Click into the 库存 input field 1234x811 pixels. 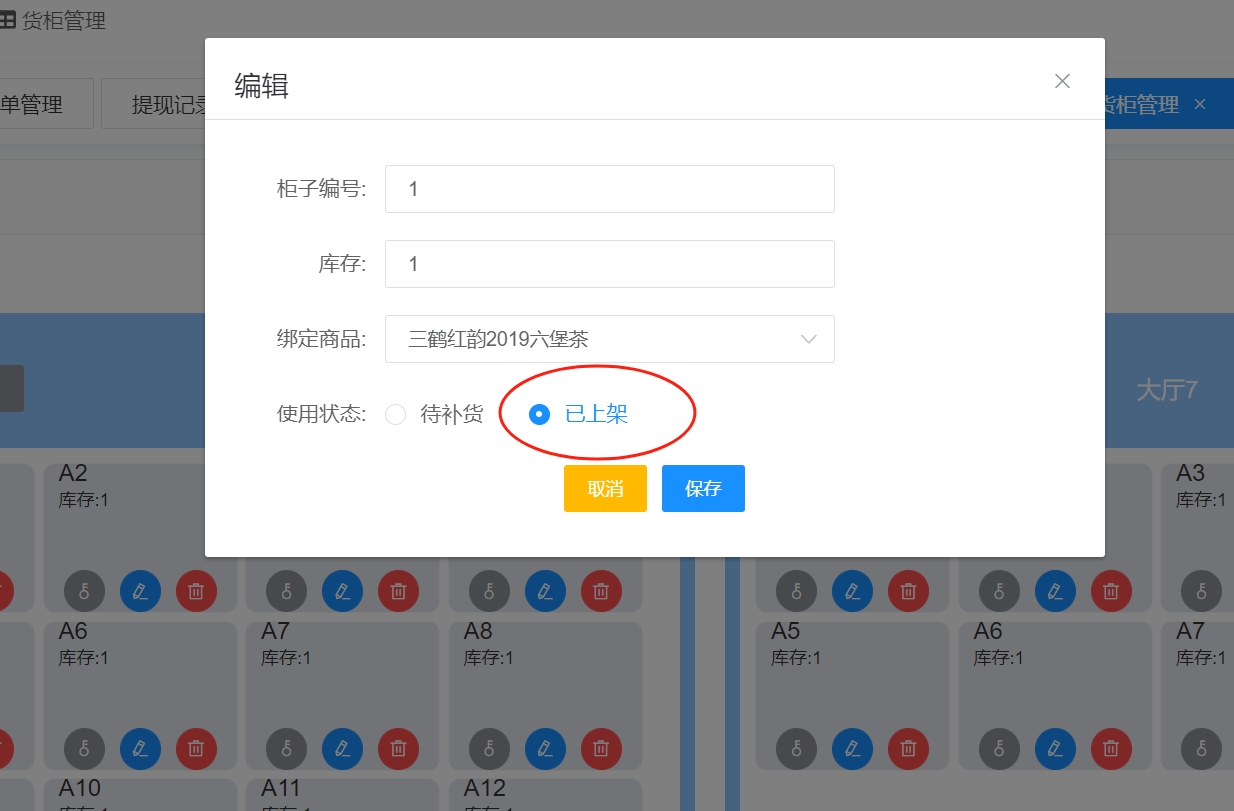609,264
